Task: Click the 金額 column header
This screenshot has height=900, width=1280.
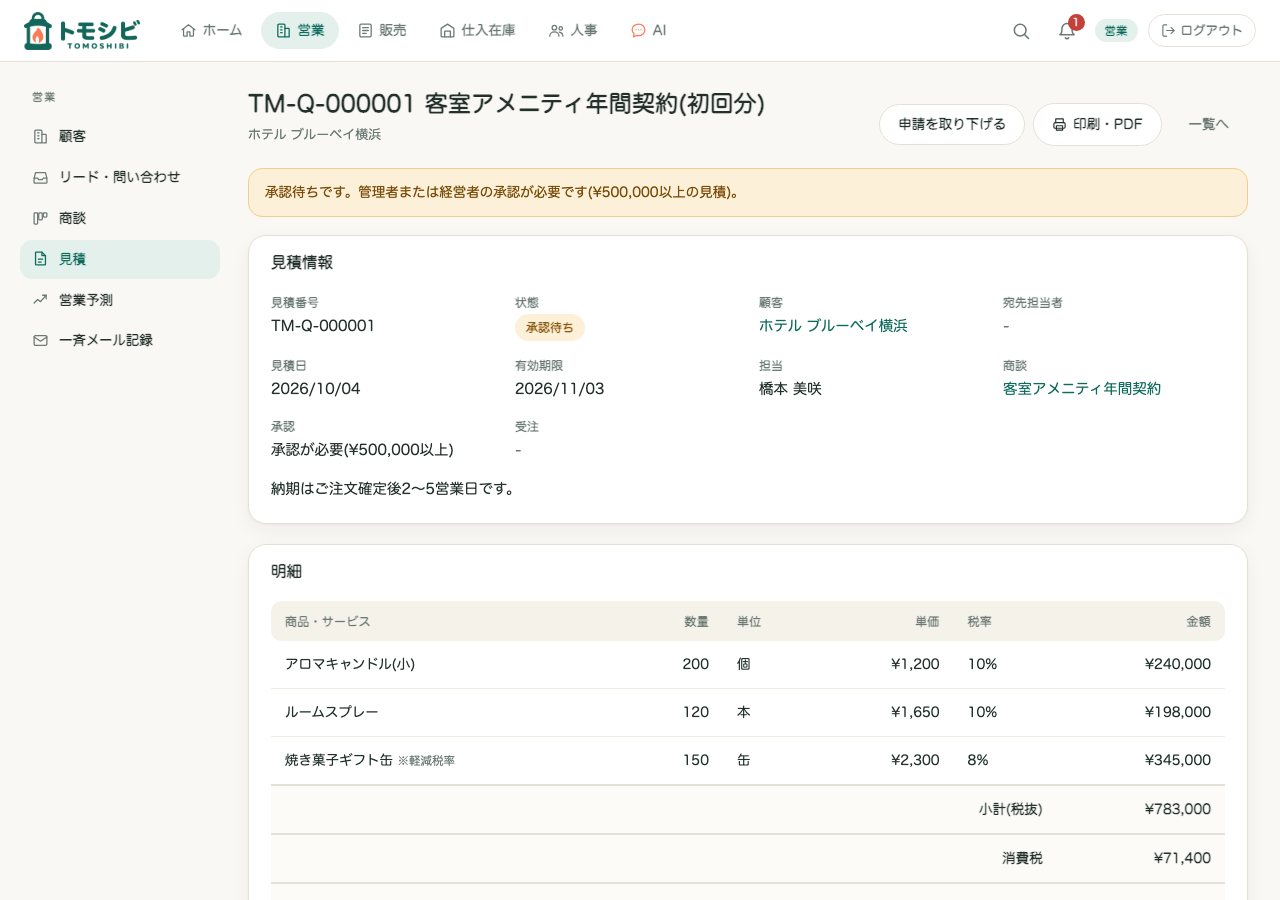Action: [x=1198, y=621]
